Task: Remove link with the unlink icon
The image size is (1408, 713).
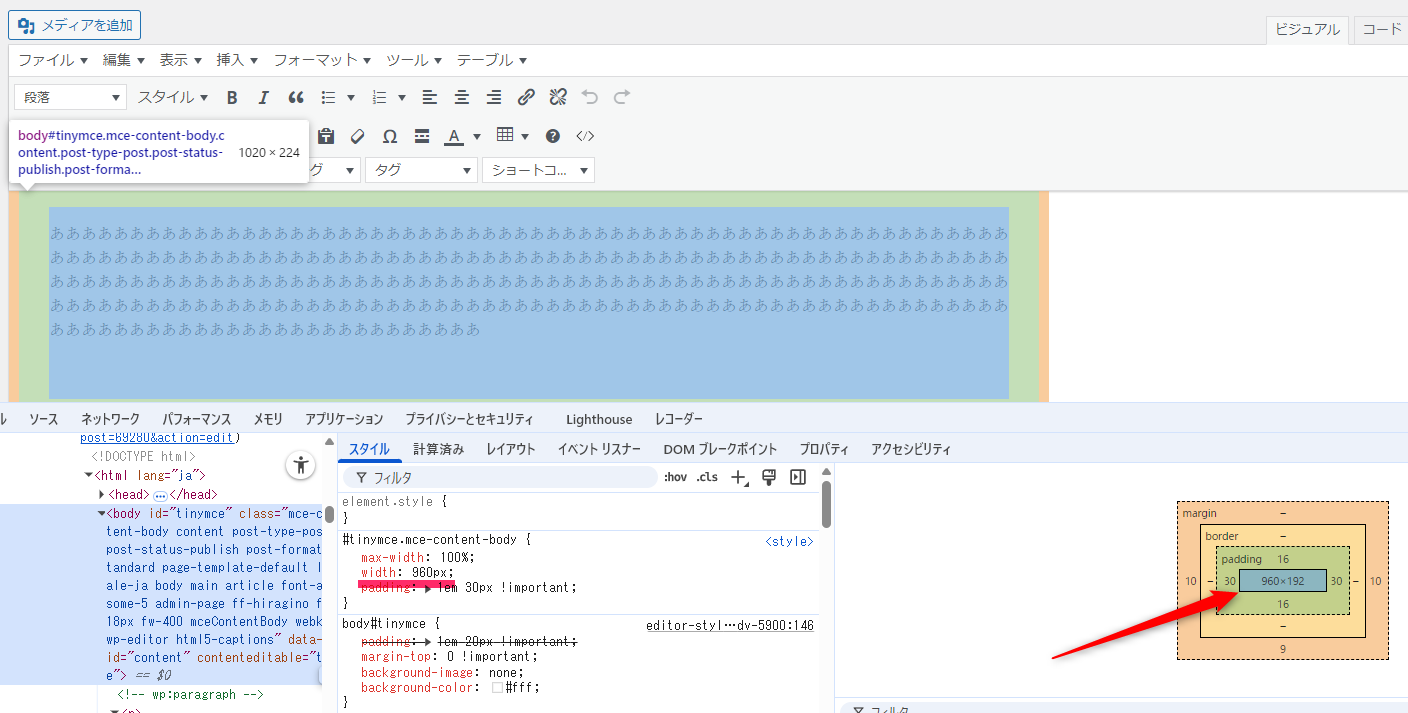Action: coord(558,97)
